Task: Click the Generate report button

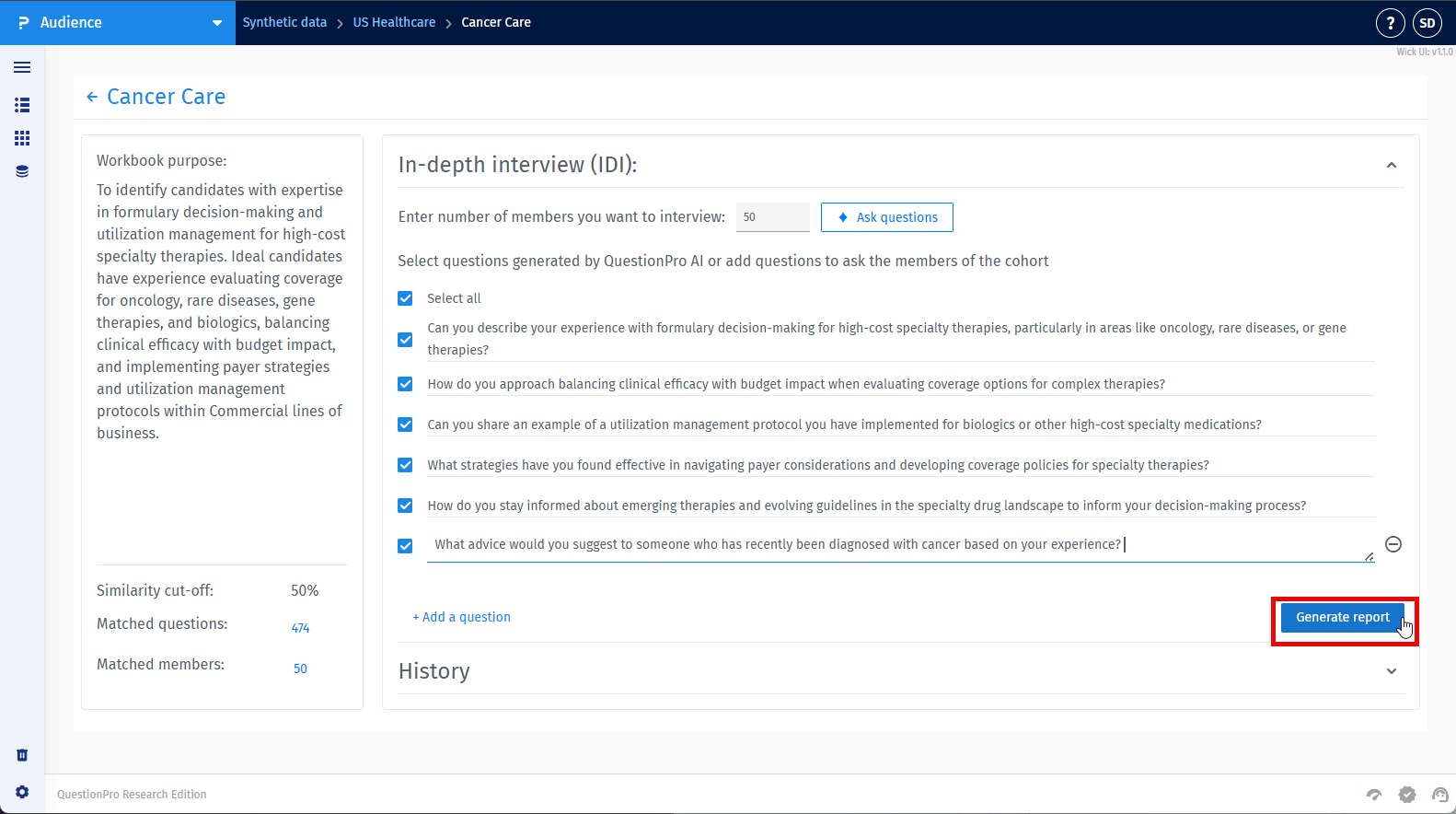Action: click(1342, 617)
